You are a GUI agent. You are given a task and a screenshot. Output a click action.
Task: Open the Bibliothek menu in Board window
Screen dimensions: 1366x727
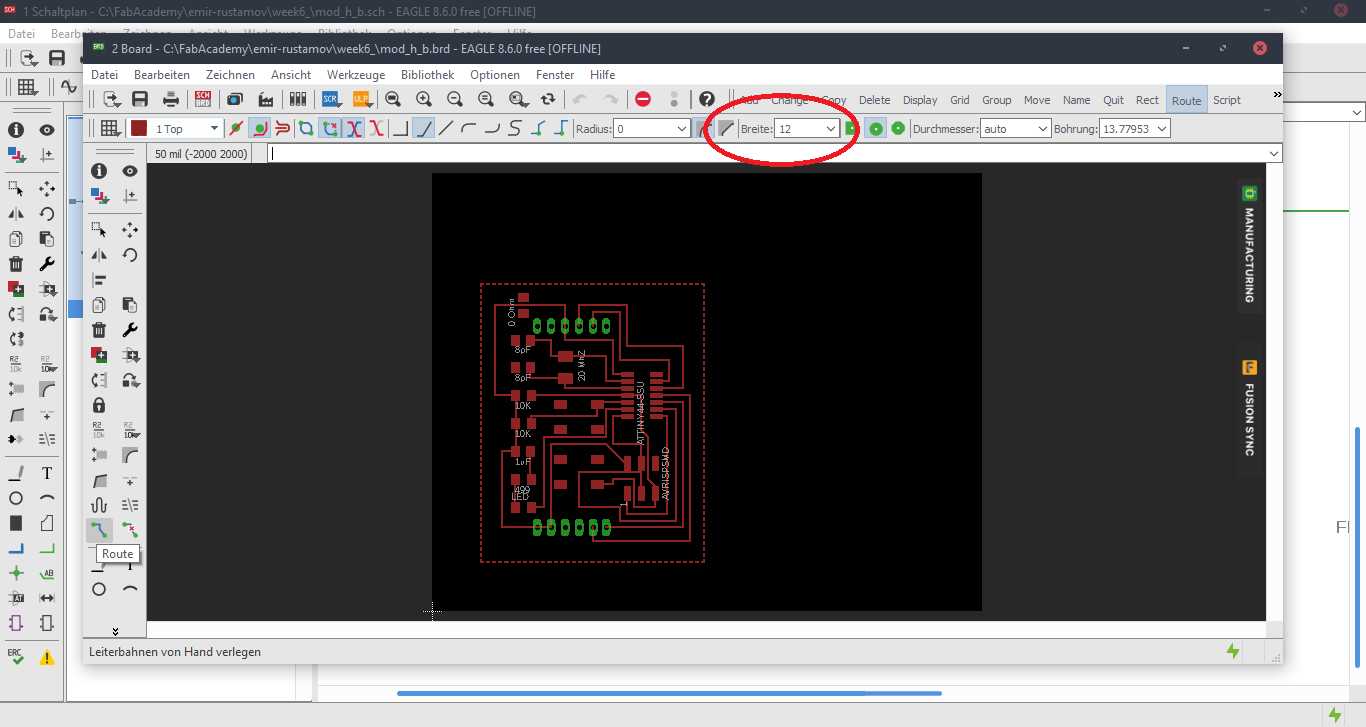coord(427,75)
